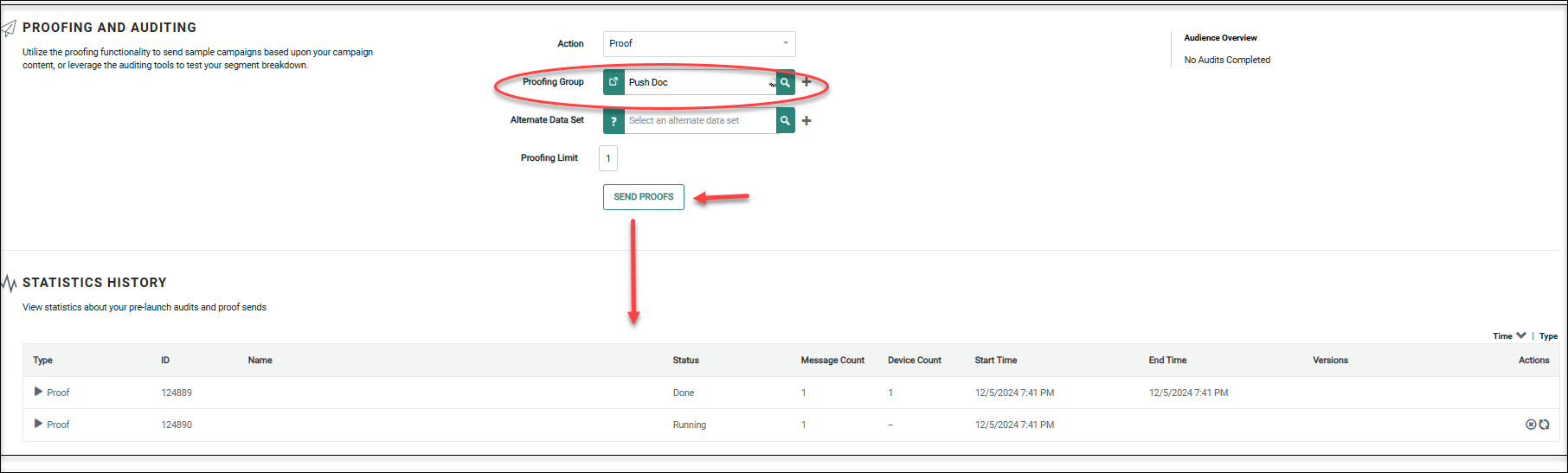
Task: Add a new proofing group with plus icon
Action: (x=806, y=82)
